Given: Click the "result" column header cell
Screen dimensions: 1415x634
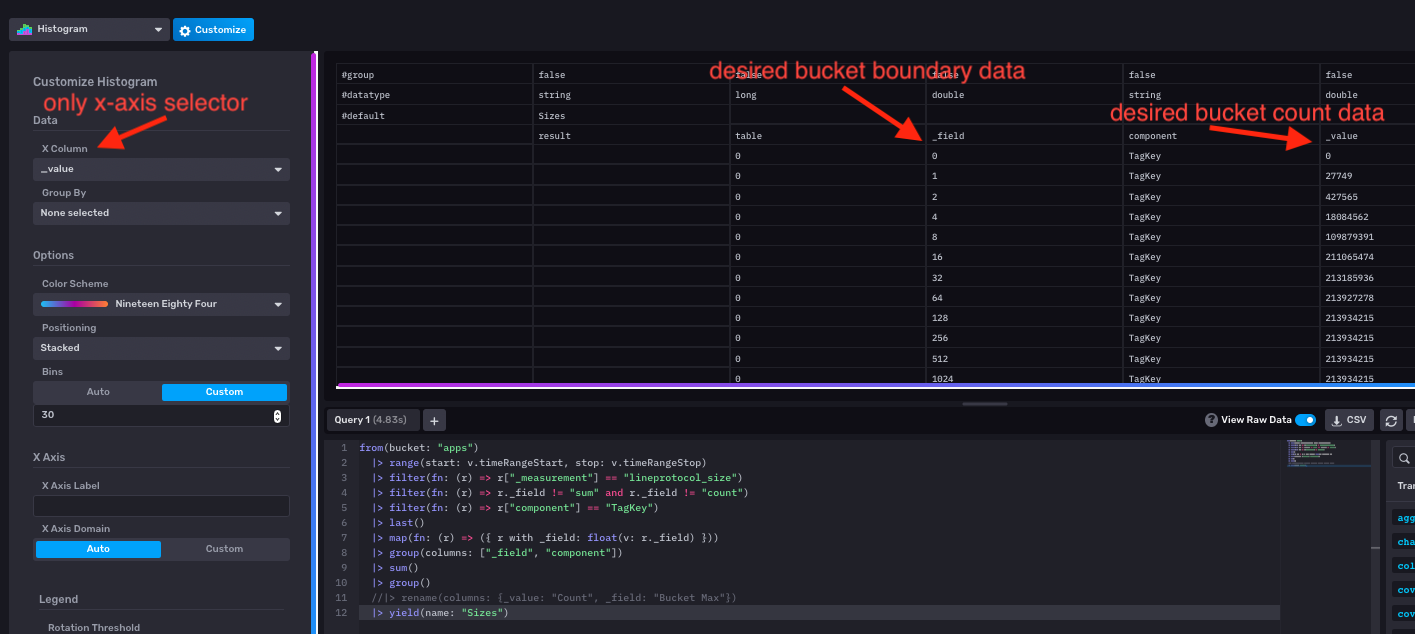Looking at the screenshot, I should pos(631,136).
